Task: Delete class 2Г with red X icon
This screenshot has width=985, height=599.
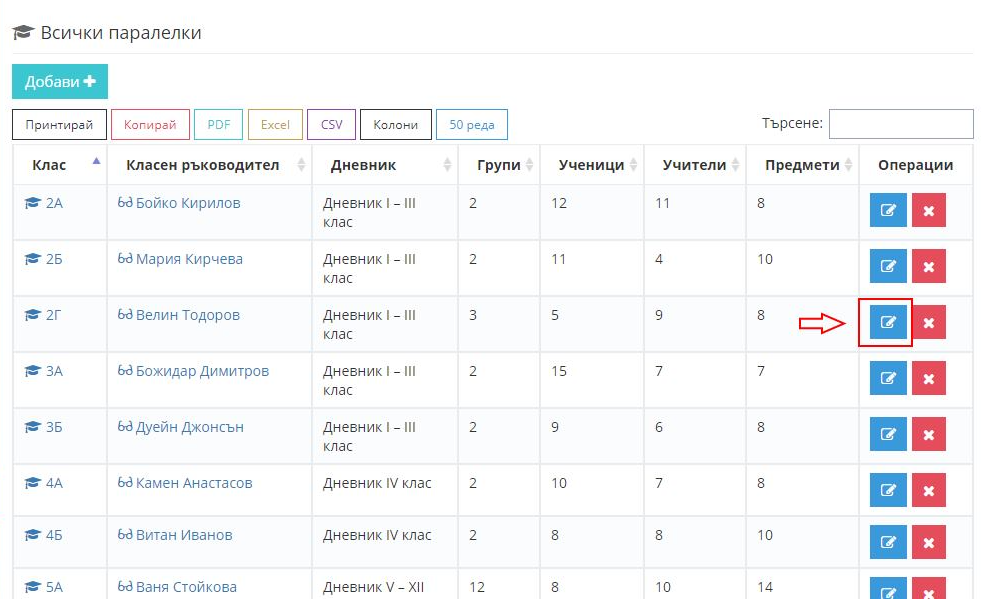Action: point(928,323)
